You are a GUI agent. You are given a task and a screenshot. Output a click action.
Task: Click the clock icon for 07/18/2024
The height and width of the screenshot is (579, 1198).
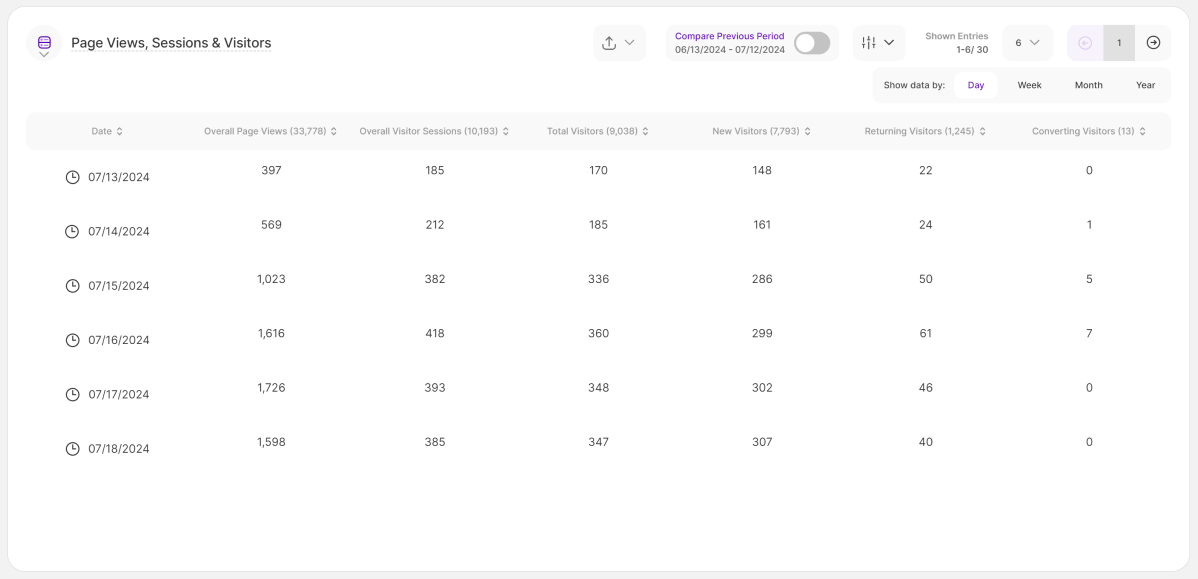[x=72, y=449]
